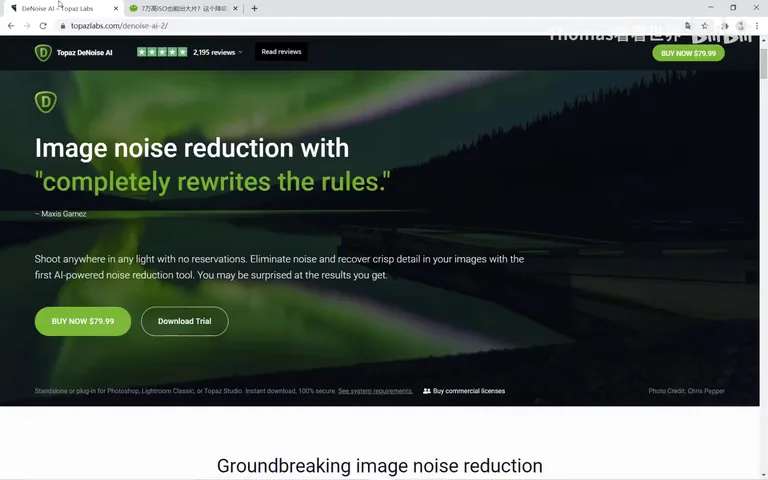Click the Read reviews button

281,52
